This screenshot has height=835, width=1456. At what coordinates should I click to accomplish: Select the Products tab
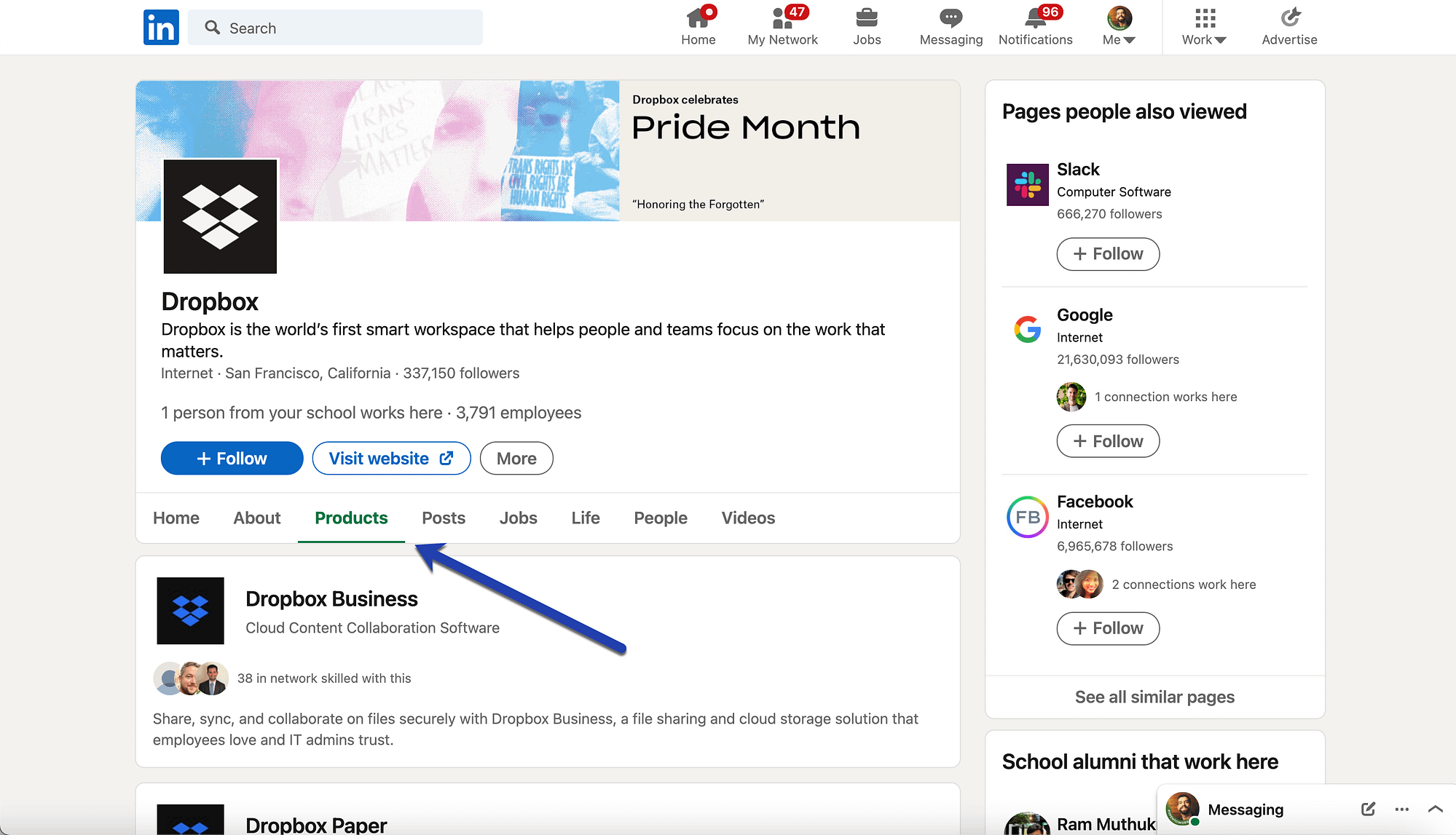[351, 518]
